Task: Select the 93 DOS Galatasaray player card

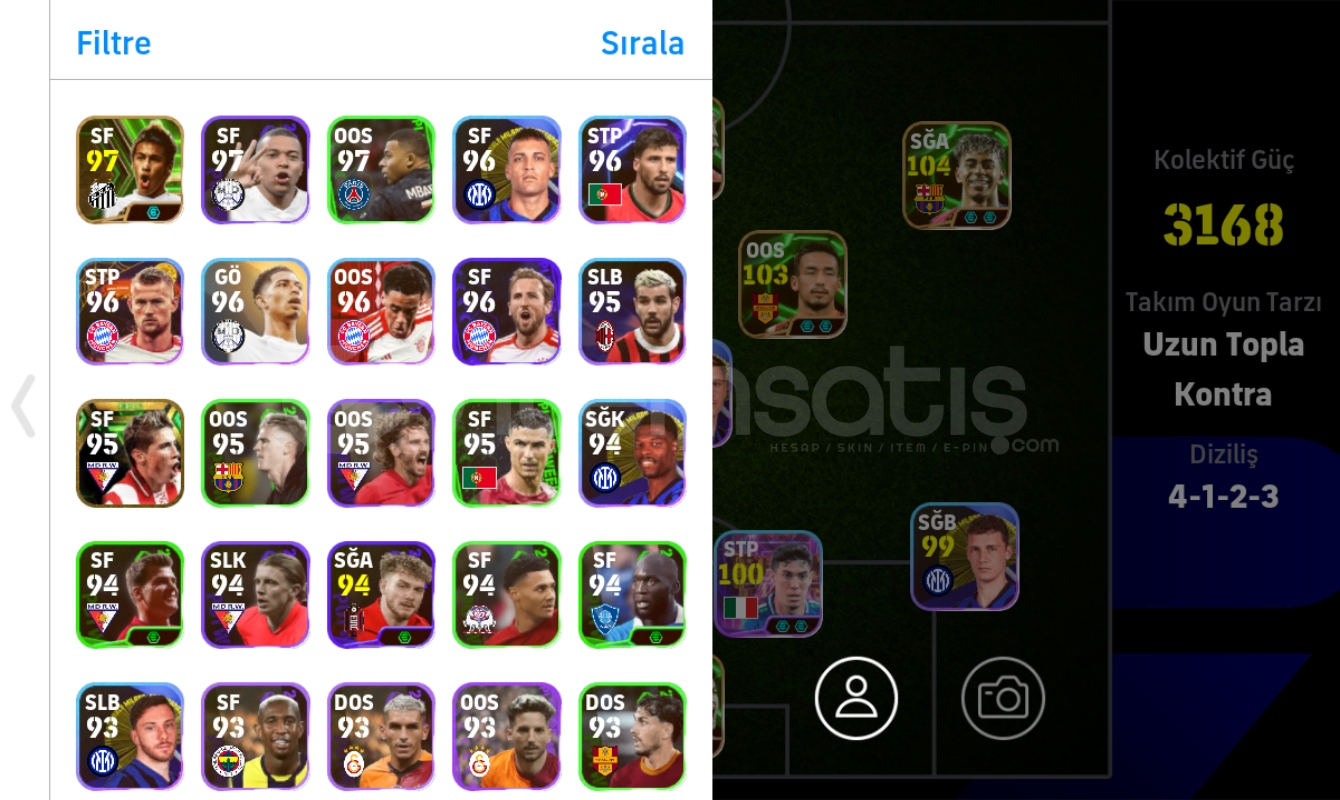Action: pos(381,737)
